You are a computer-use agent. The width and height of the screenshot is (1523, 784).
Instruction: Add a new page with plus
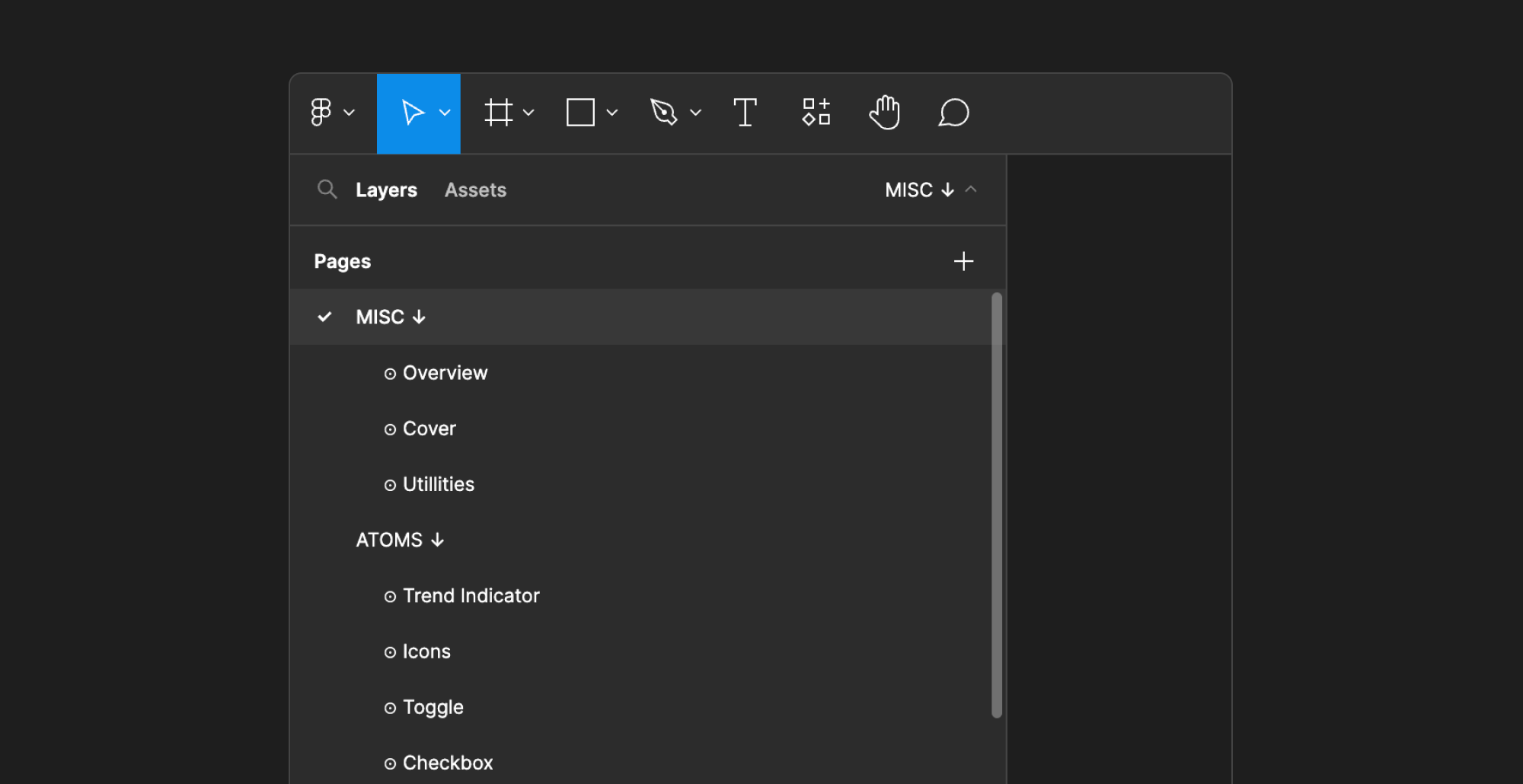[x=963, y=261]
